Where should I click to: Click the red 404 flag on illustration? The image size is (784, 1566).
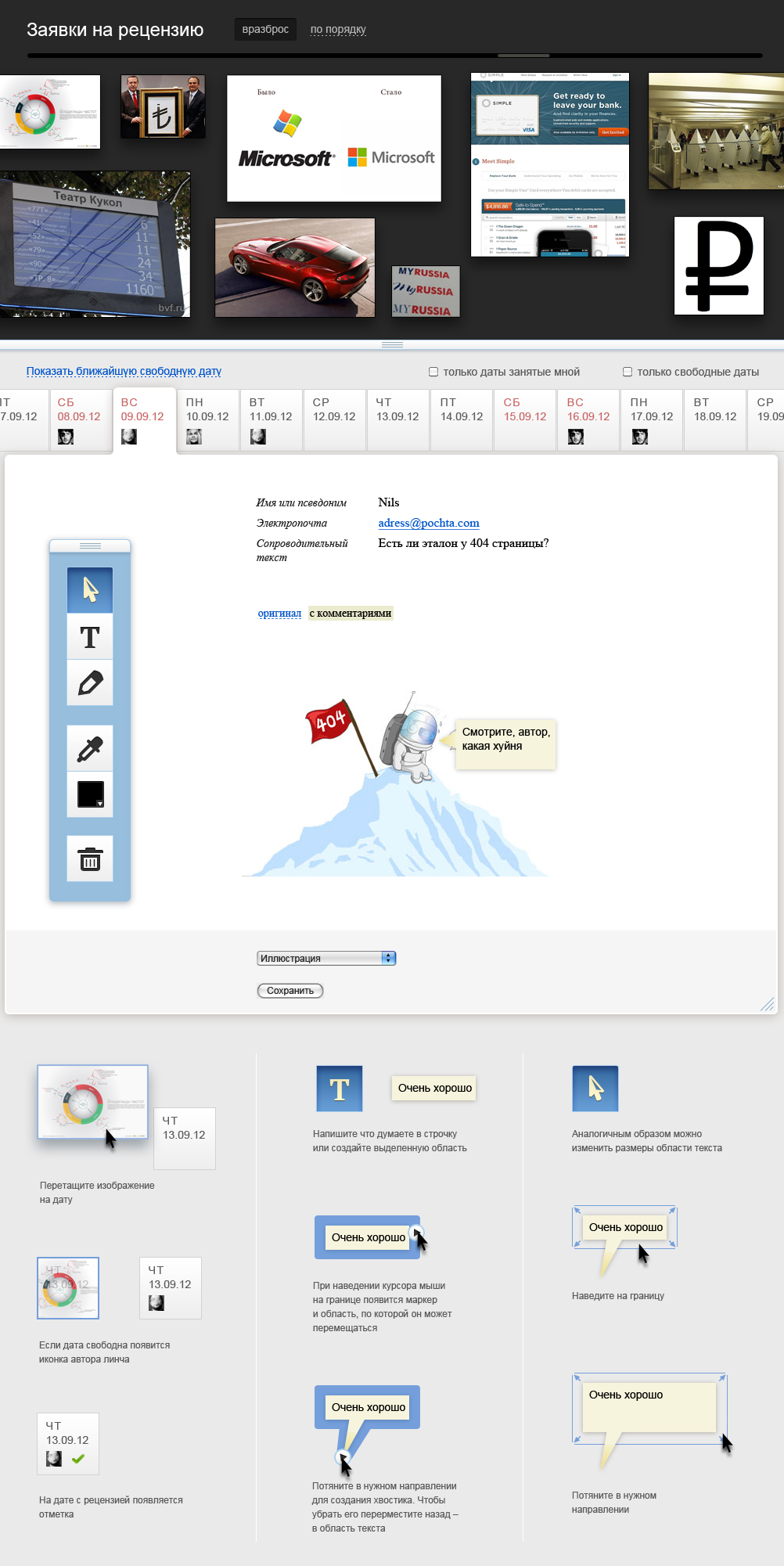(329, 720)
